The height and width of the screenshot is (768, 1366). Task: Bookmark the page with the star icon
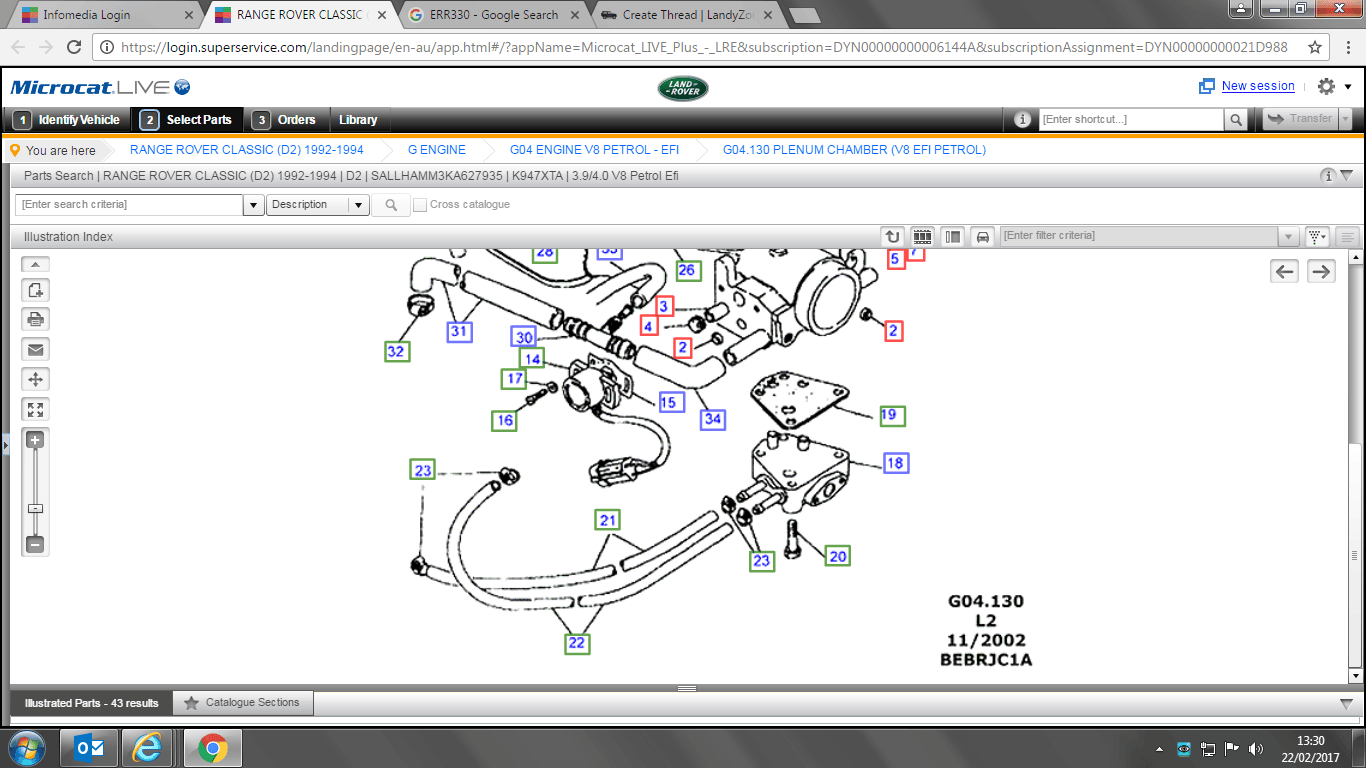click(1315, 47)
